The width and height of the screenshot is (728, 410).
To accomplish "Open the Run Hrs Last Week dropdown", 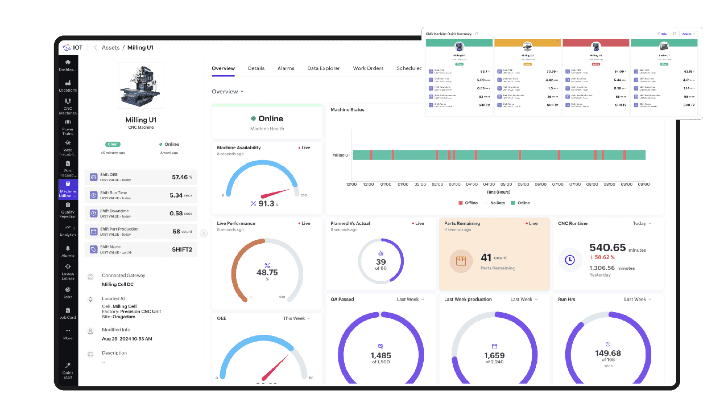I will 637,299.
